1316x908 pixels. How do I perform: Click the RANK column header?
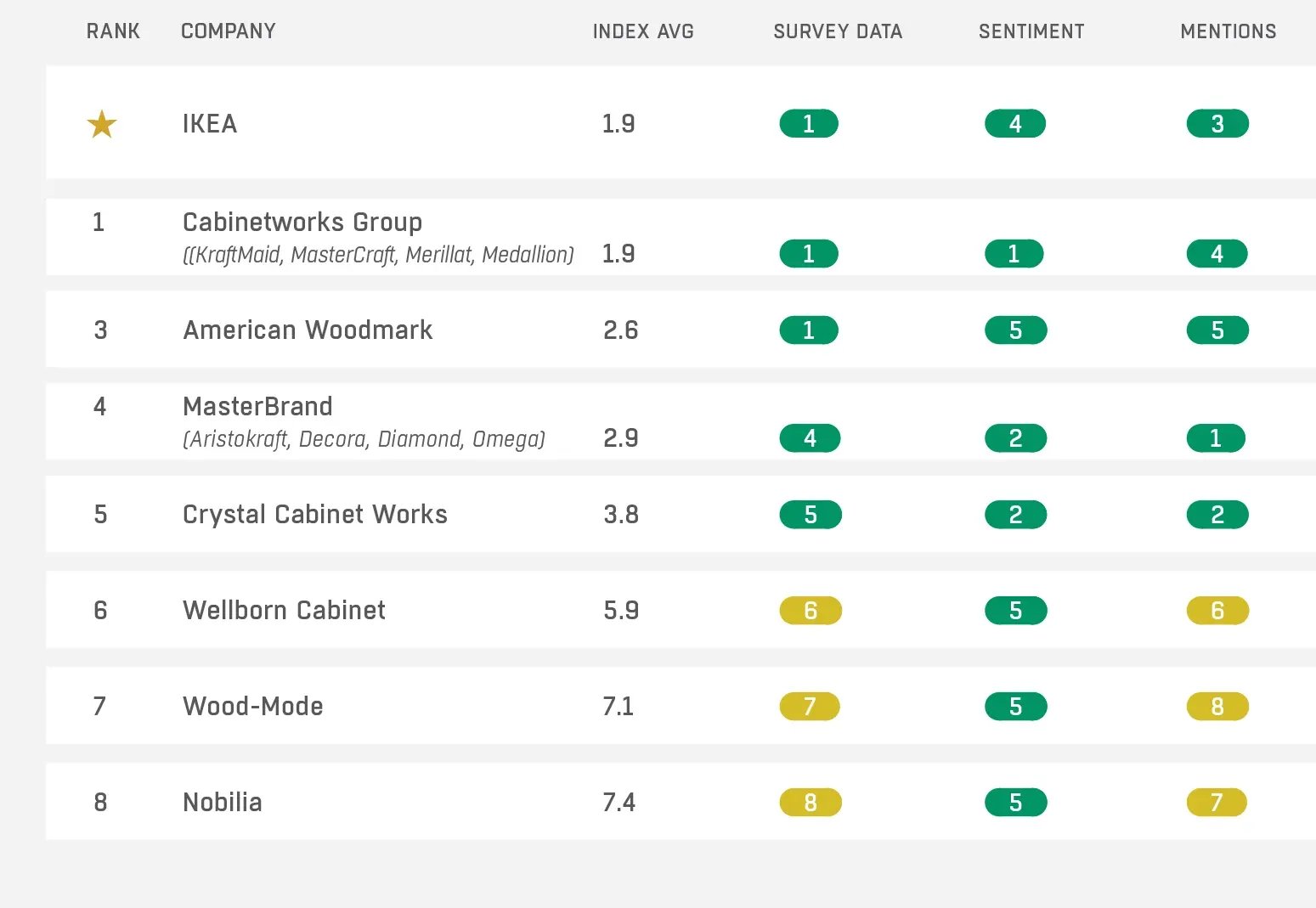click(113, 31)
